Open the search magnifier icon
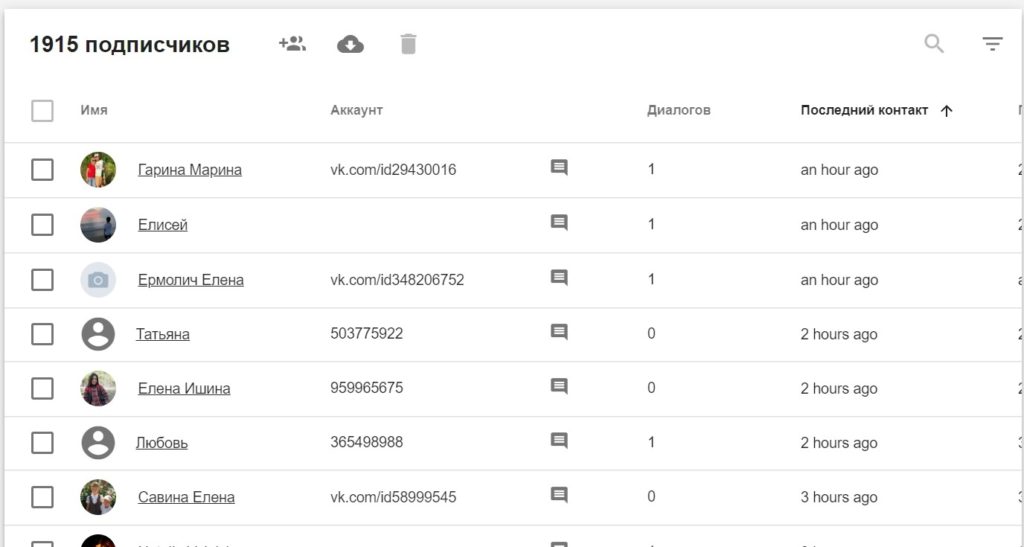 (934, 44)
